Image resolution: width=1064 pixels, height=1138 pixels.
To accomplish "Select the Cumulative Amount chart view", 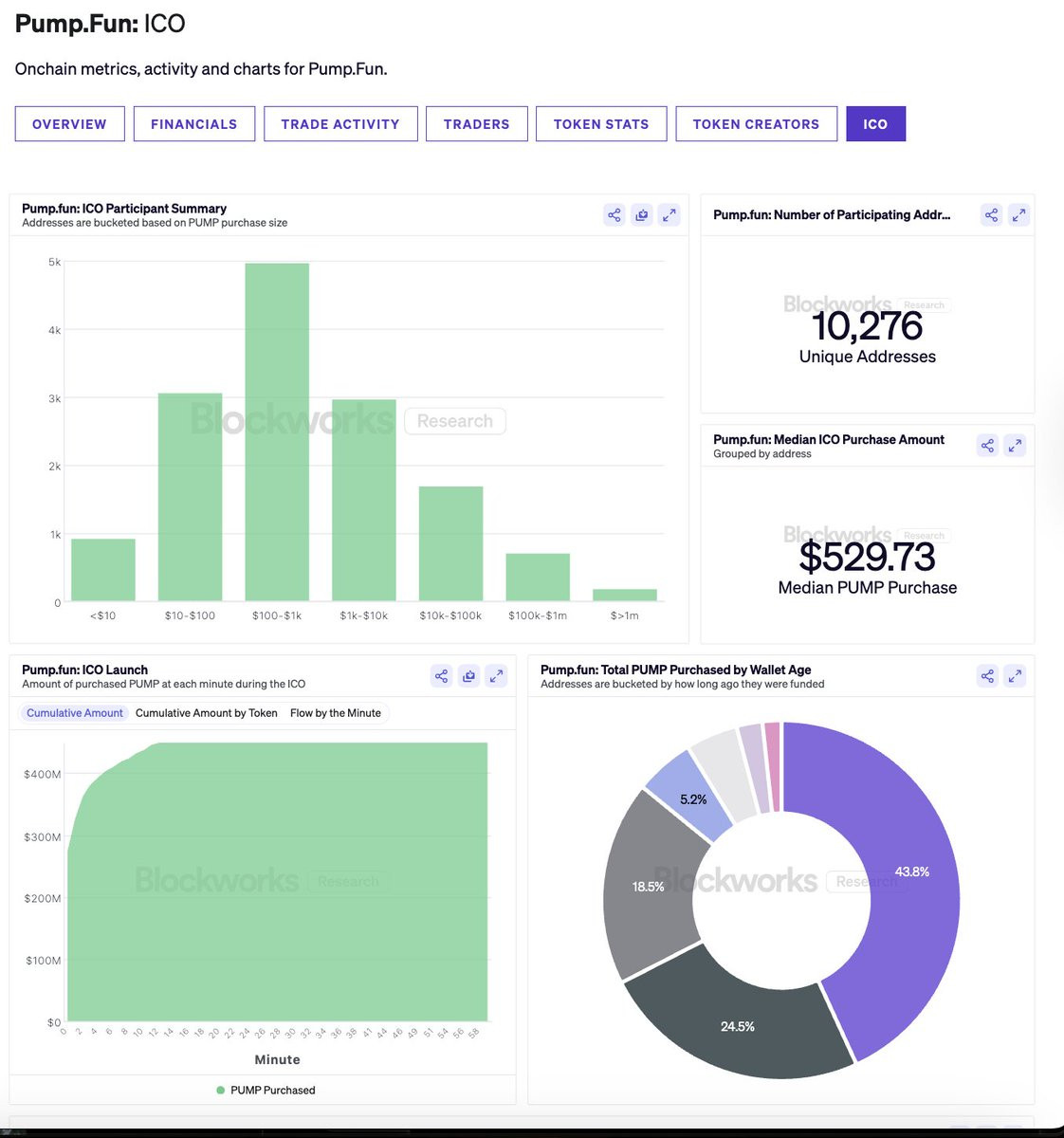I will pos(75,713).
